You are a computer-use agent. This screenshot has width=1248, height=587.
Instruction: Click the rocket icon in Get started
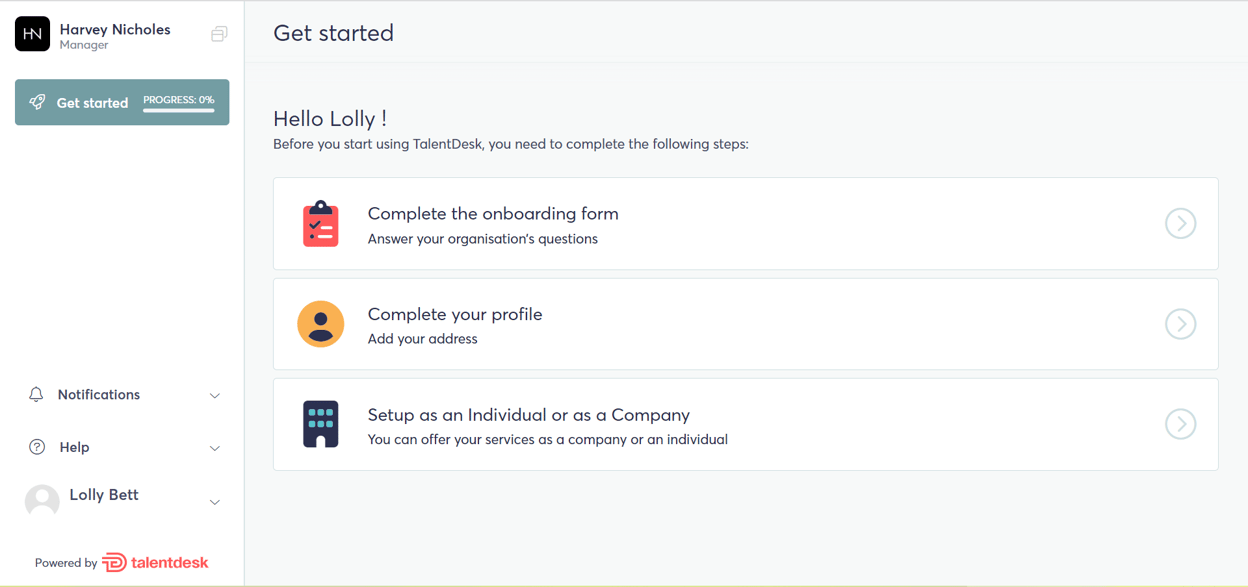click(x=37, y=102)
